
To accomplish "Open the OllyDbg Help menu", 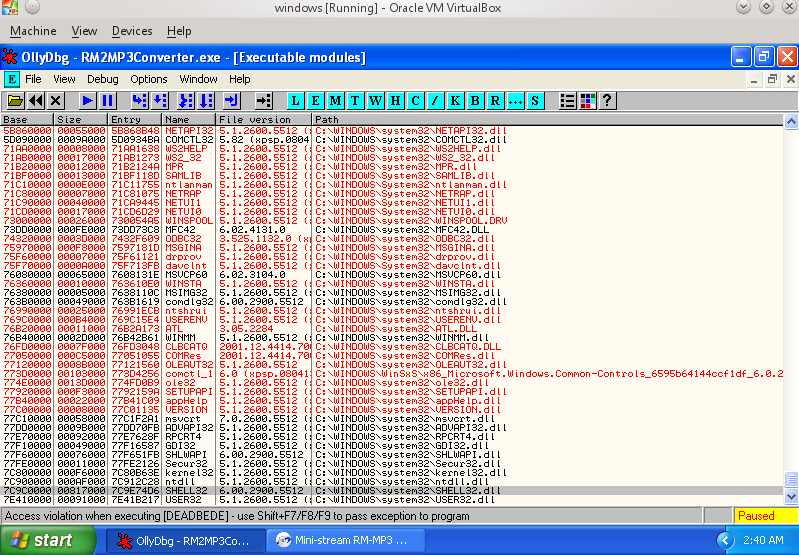I will pos(239,80).
